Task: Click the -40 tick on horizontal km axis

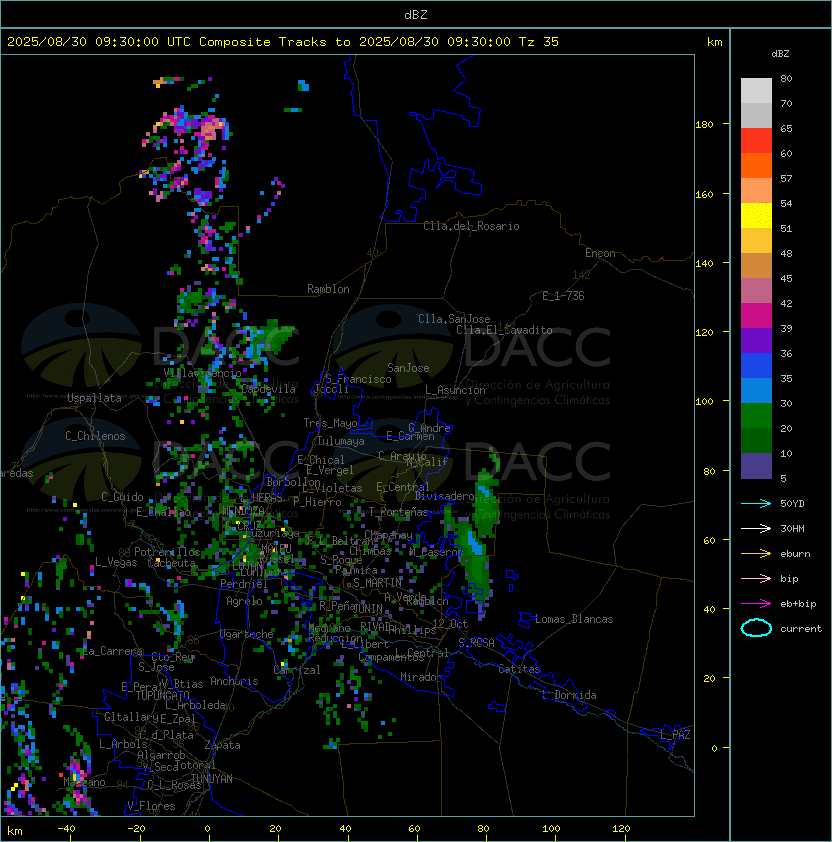Action: pyautogui.click(x=67, y=829)
